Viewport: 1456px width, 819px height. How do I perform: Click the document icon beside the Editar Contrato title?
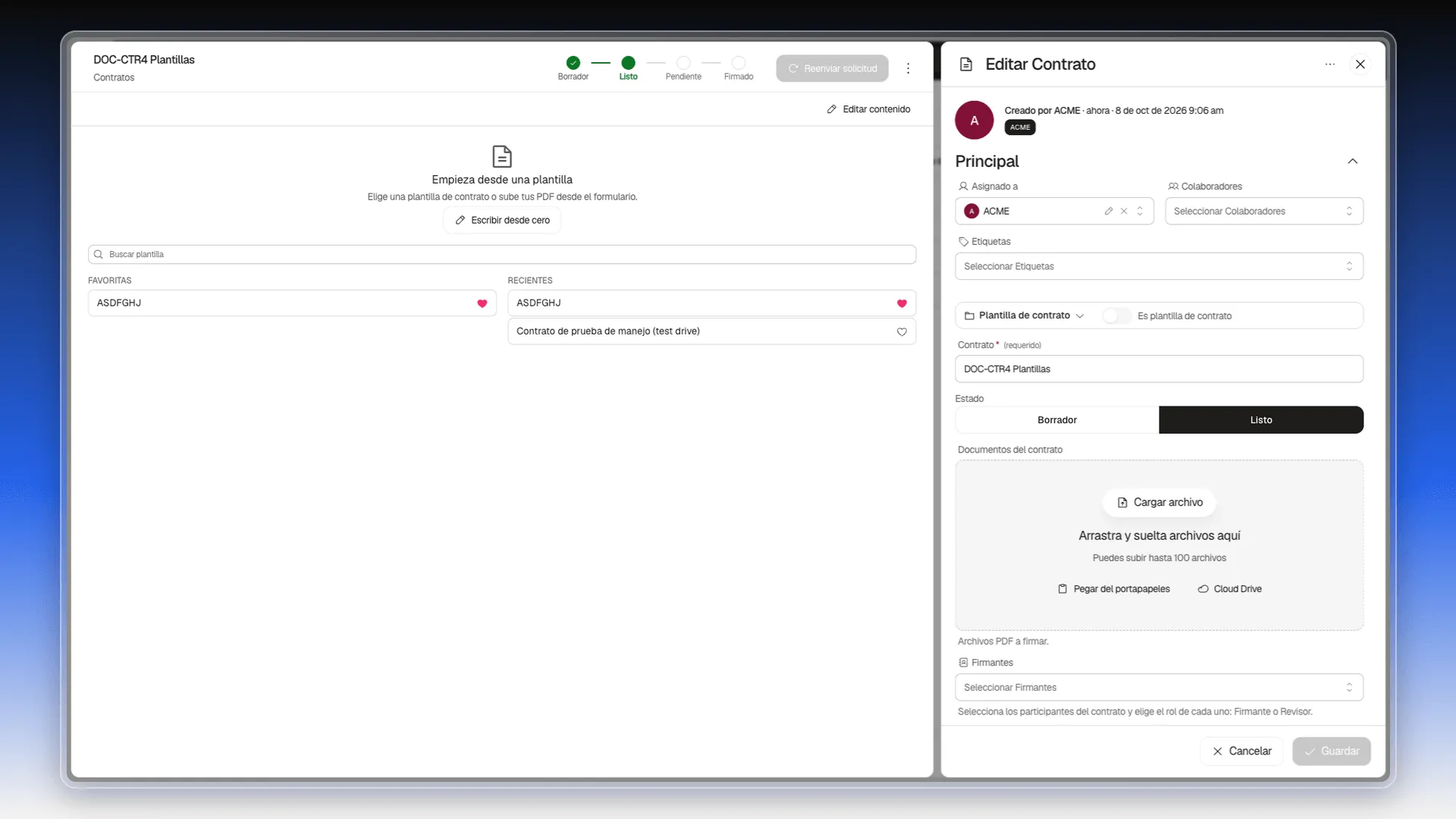pos(966,64)
